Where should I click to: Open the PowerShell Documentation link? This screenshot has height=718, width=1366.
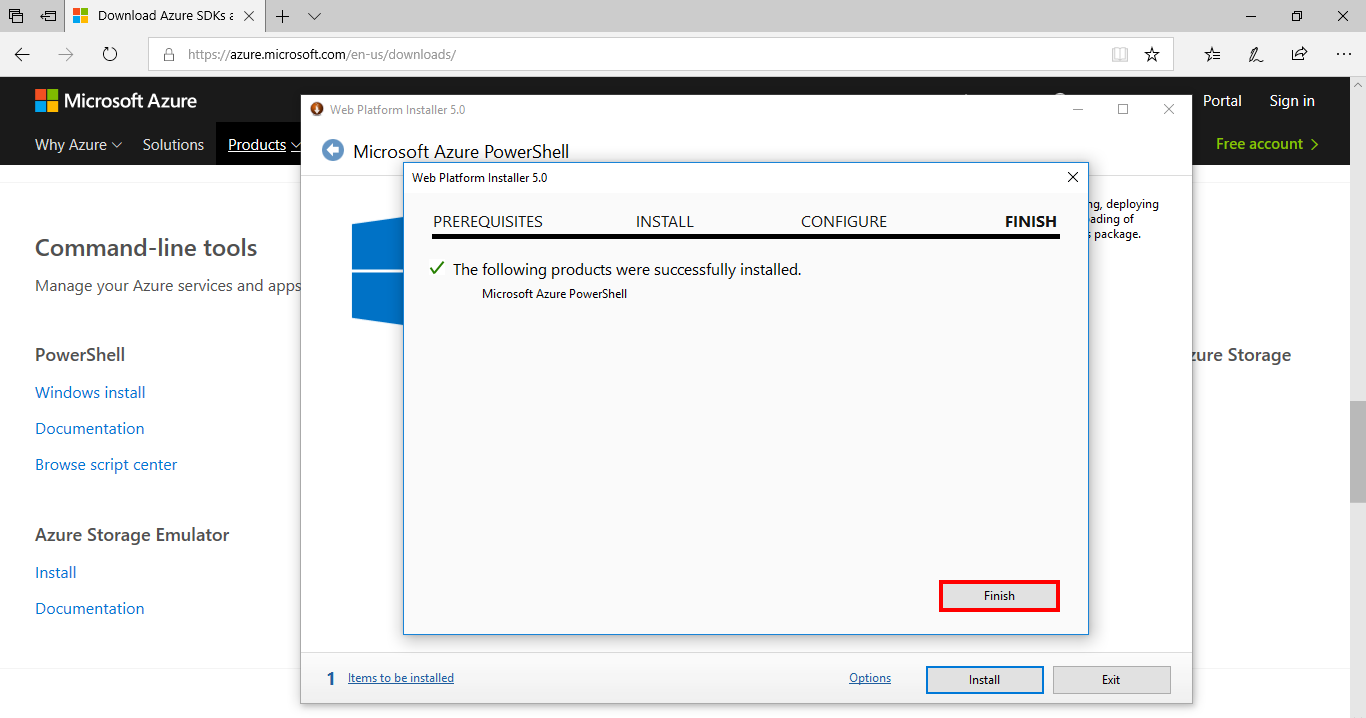tap(90, 429)
